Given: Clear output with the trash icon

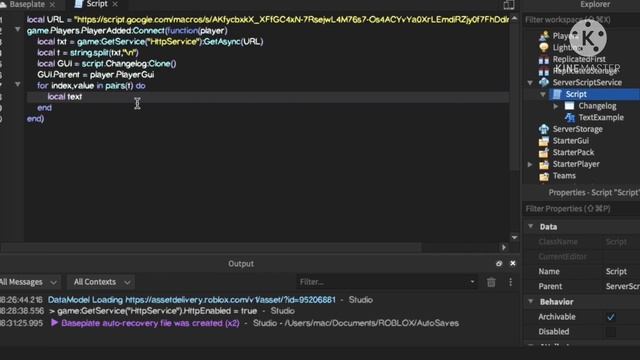Looking at the screenshot, I should pyautogui.click(x=491, y=282).
